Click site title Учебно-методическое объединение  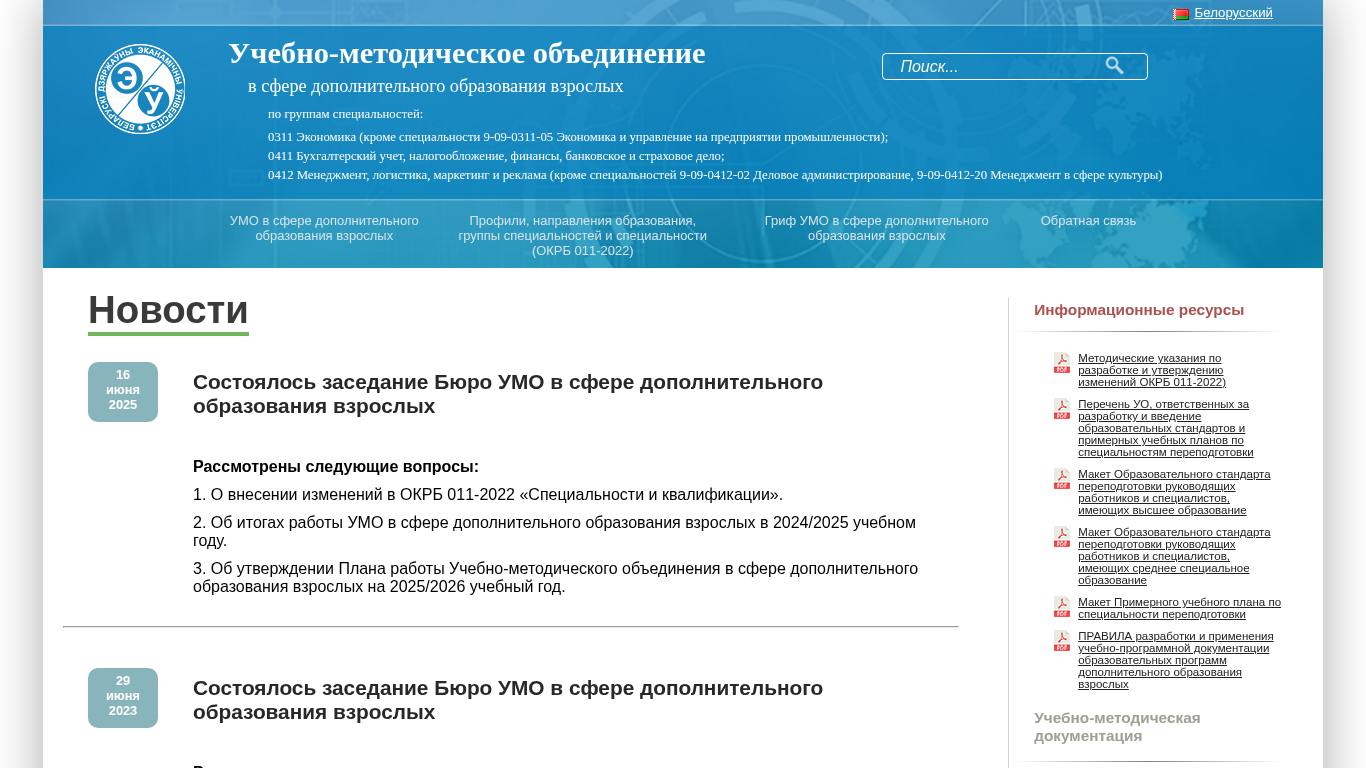467,53
